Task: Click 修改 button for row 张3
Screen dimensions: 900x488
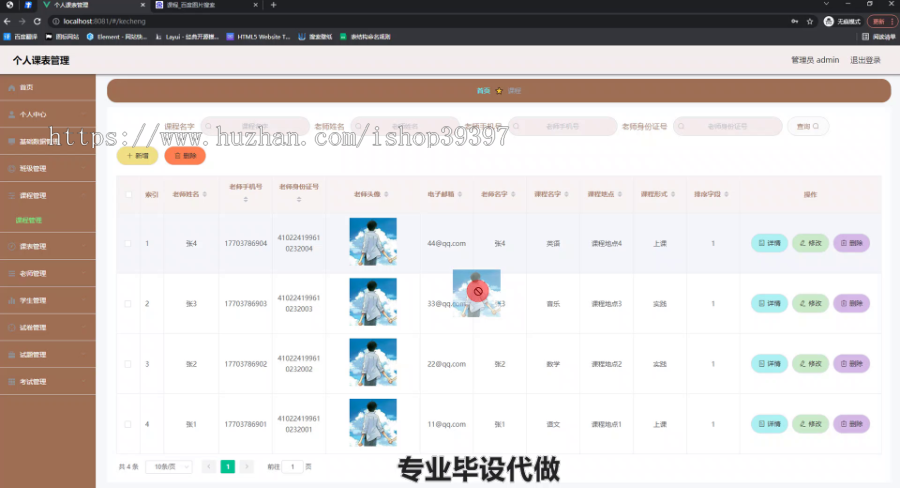Action: [x=810, y=303]
